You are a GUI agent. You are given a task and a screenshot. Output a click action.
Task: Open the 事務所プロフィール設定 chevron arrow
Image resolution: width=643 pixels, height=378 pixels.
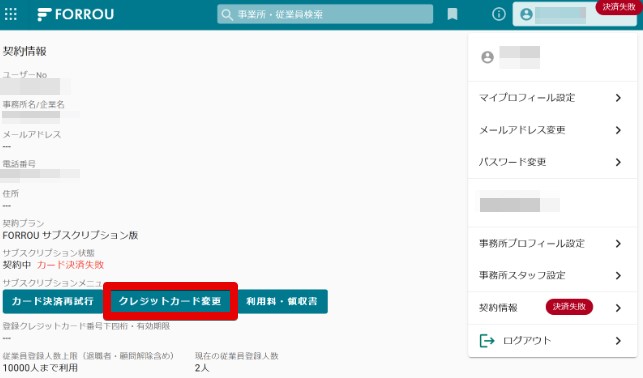coord(618,244)
